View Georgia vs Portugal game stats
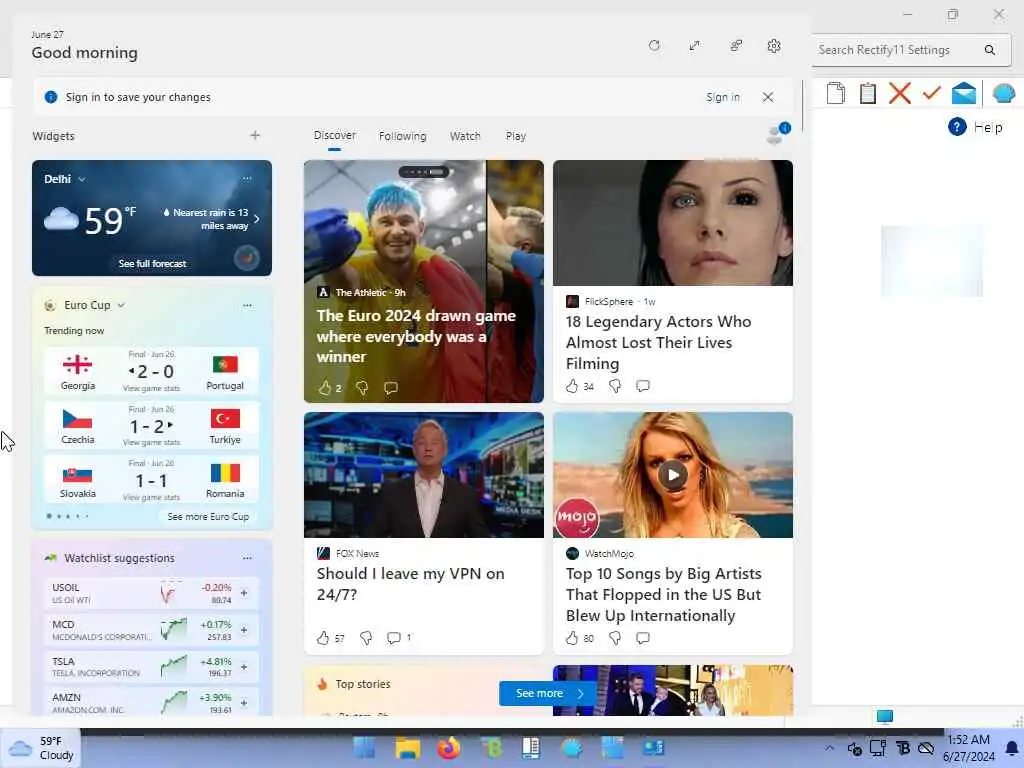The width and height of the screenshot is (1024, 768). click(x=151, y=388)
